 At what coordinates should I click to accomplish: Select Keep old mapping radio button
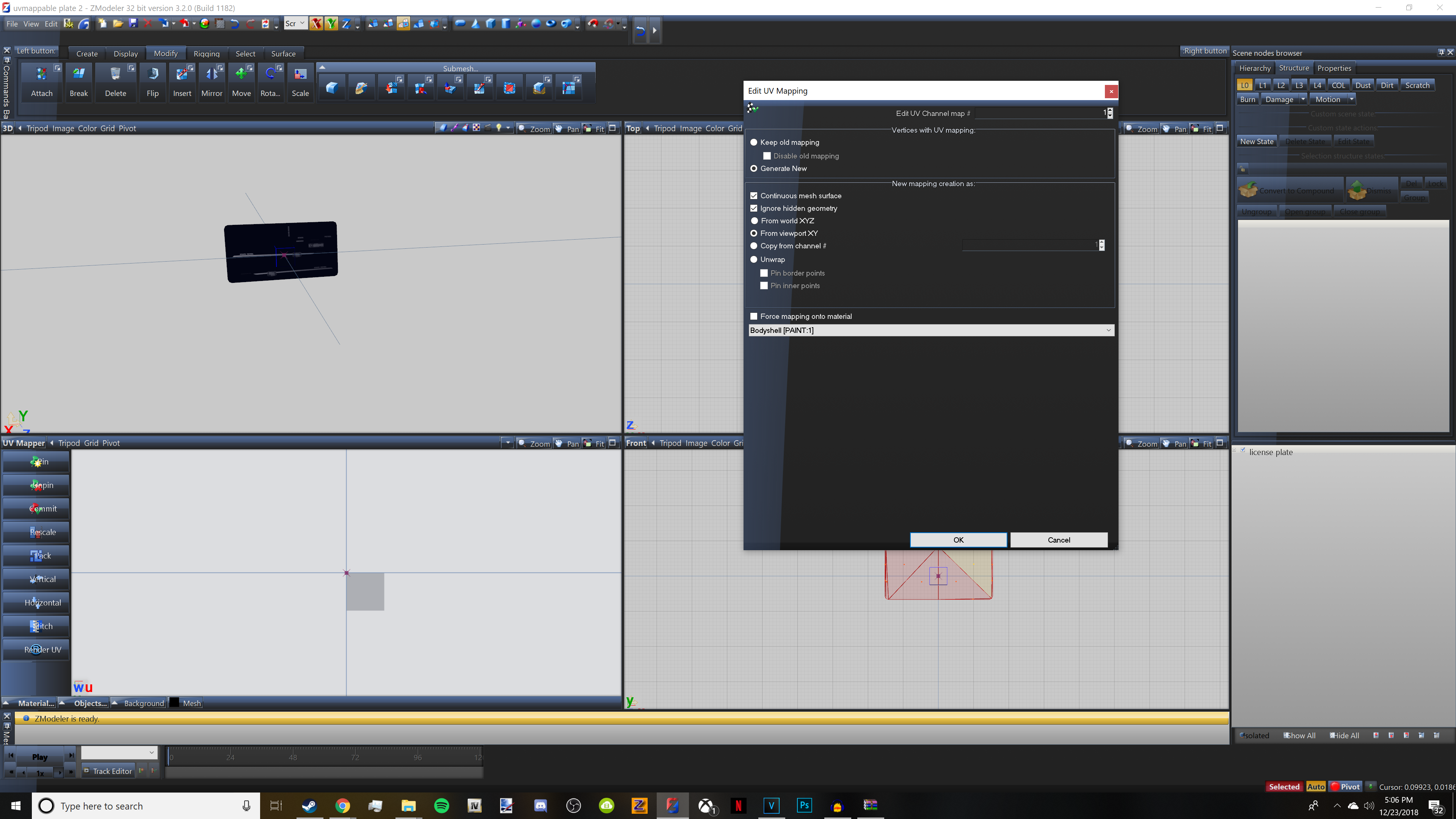coord(753,143)
